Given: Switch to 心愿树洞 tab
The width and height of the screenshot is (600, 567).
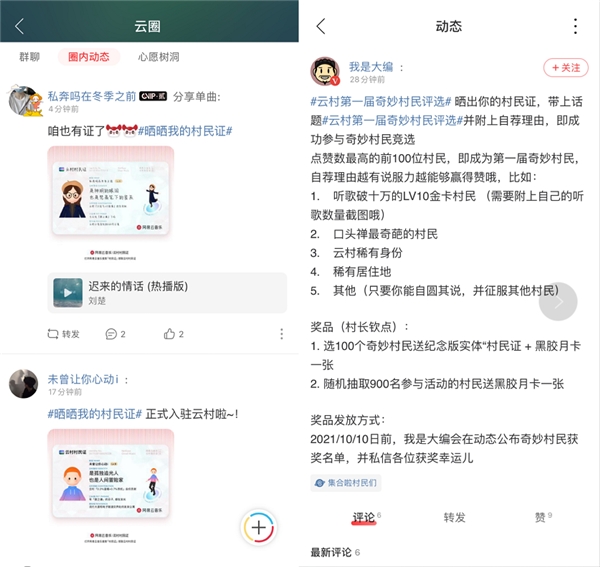Looking at the screenshot, I should pos(159,57).
